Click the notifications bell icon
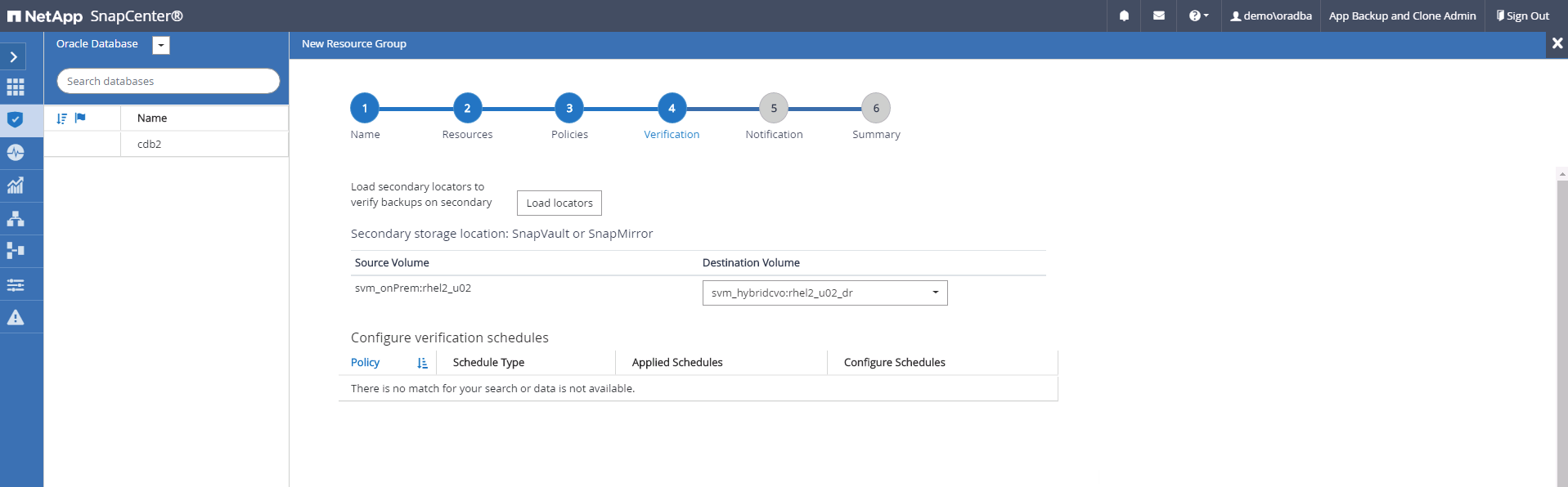This screenshot has height=487, width=1568. tap(1124, 16)
